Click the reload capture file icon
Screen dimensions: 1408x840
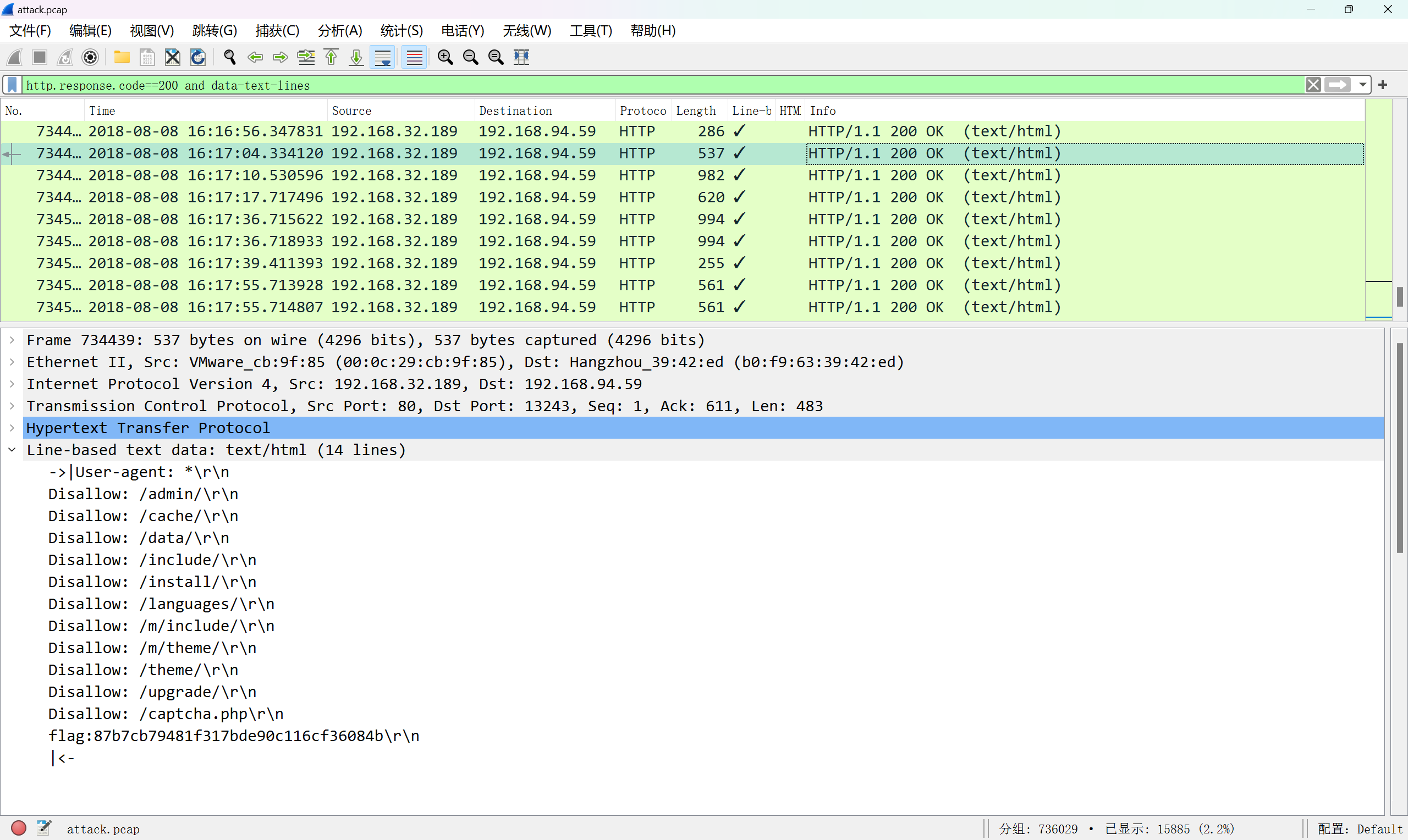[x=197, y=57]
